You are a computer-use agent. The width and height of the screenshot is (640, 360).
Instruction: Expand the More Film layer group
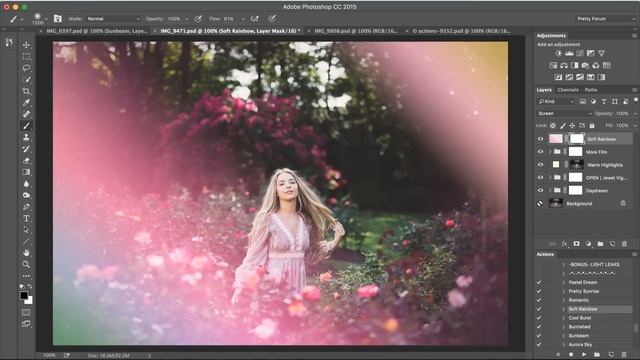tap(550, 152)
